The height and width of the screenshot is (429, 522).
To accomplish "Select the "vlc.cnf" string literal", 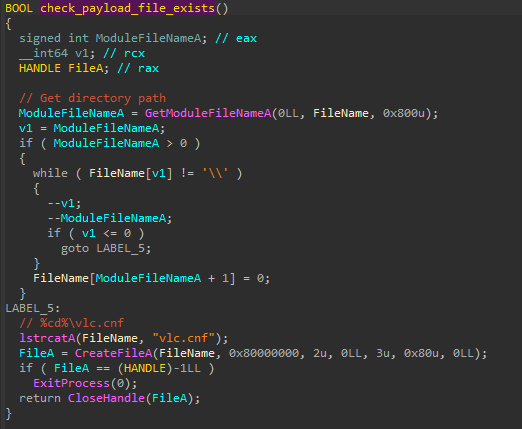I will pos(184,338).
